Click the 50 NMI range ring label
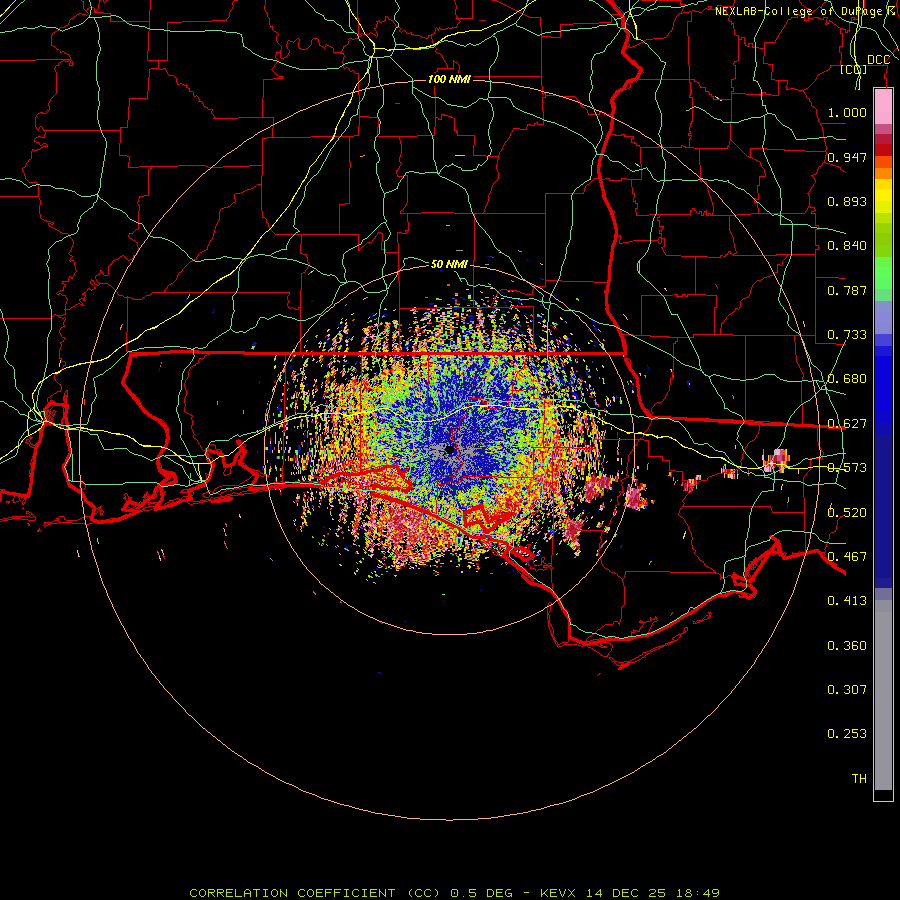The width and height of the screenshot is (900, 900). (x=449, y=264)
